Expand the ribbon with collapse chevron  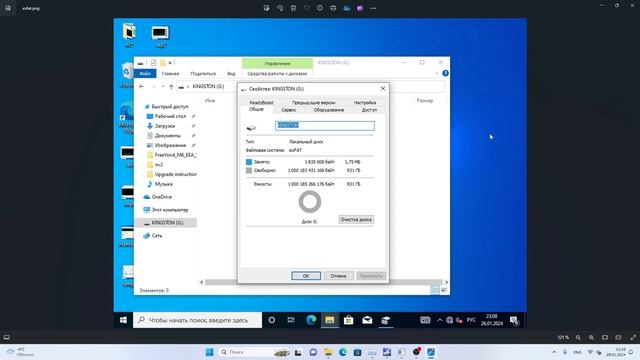(x=436, y=73)
